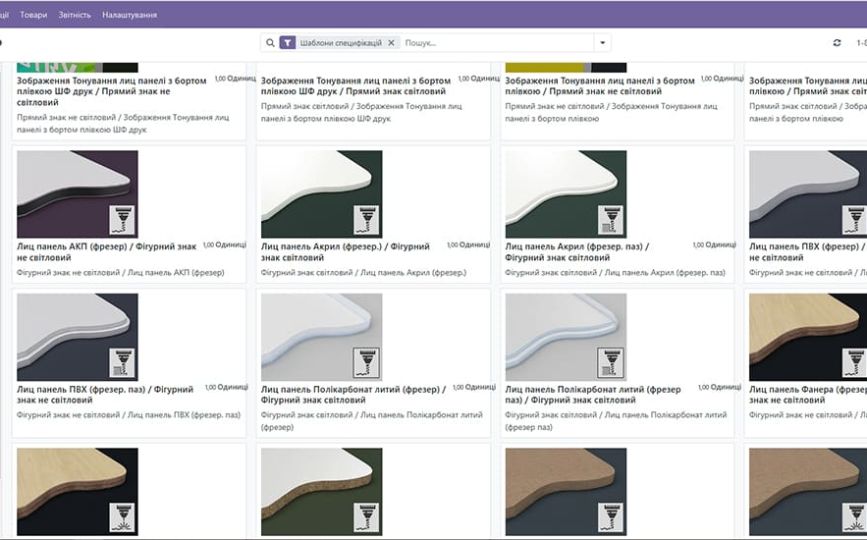This screenshot has height=540, width=867.
Task: Click the milling icon on the Акрил (фрезер. паз) image
Action: [x=610, y=219]
